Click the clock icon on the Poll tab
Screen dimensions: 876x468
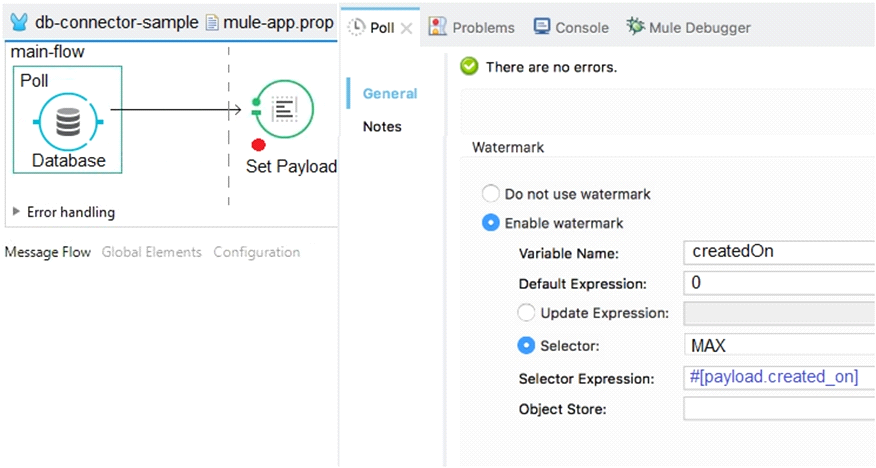click(x=356, y=27)
